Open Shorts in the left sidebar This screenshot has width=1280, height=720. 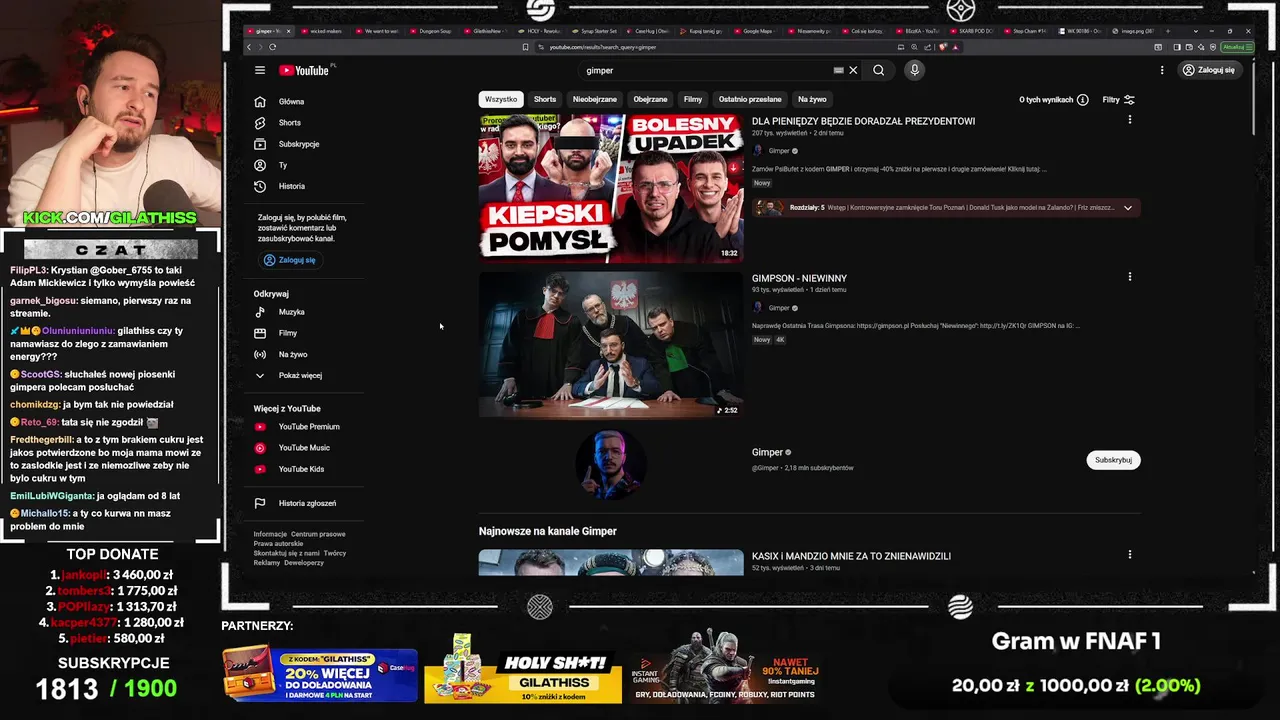(289, 123)
